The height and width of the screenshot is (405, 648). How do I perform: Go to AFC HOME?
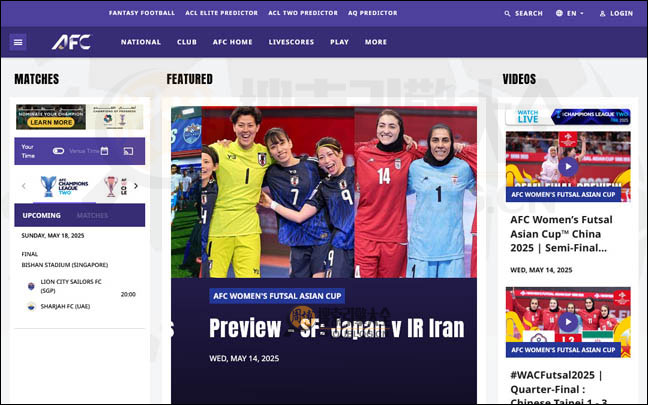233,42
